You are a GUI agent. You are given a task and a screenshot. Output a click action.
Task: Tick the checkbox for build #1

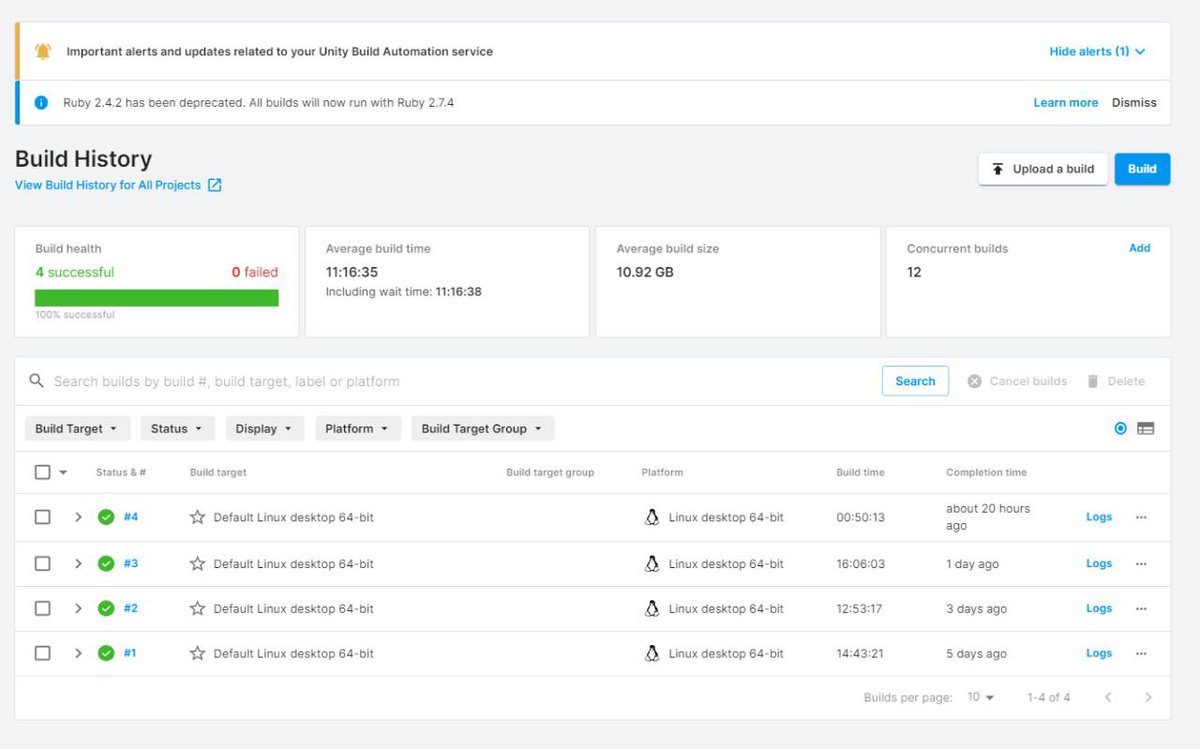pyautogui.click(x=42, y=653)
